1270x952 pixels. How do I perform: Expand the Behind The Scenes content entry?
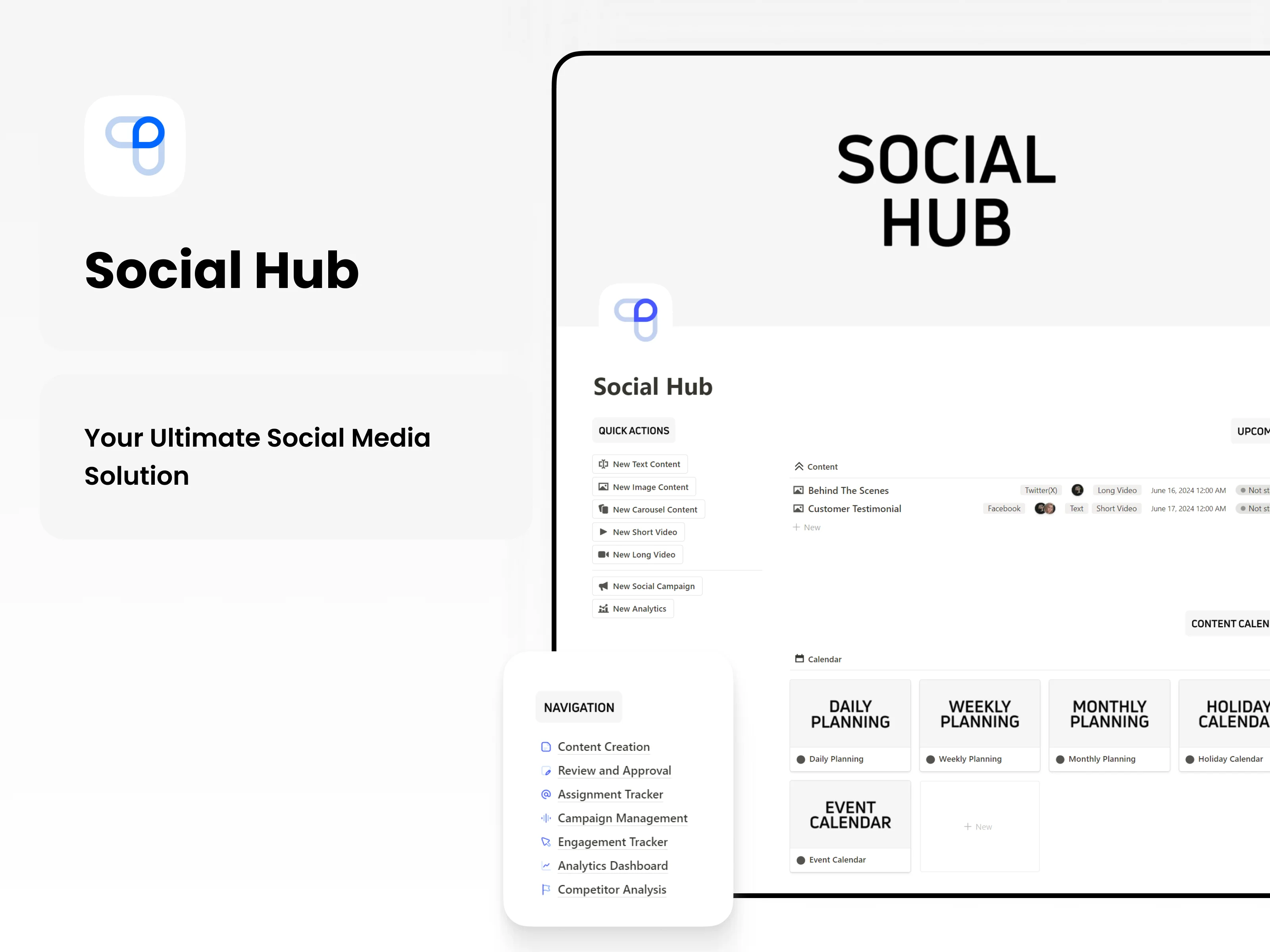point(848,489)
